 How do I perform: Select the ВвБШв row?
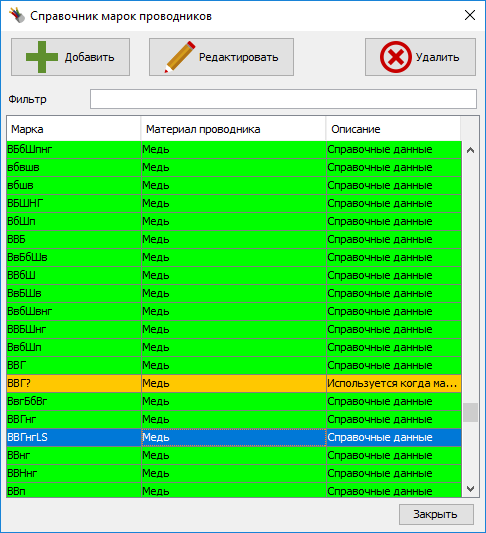point(234,293)
